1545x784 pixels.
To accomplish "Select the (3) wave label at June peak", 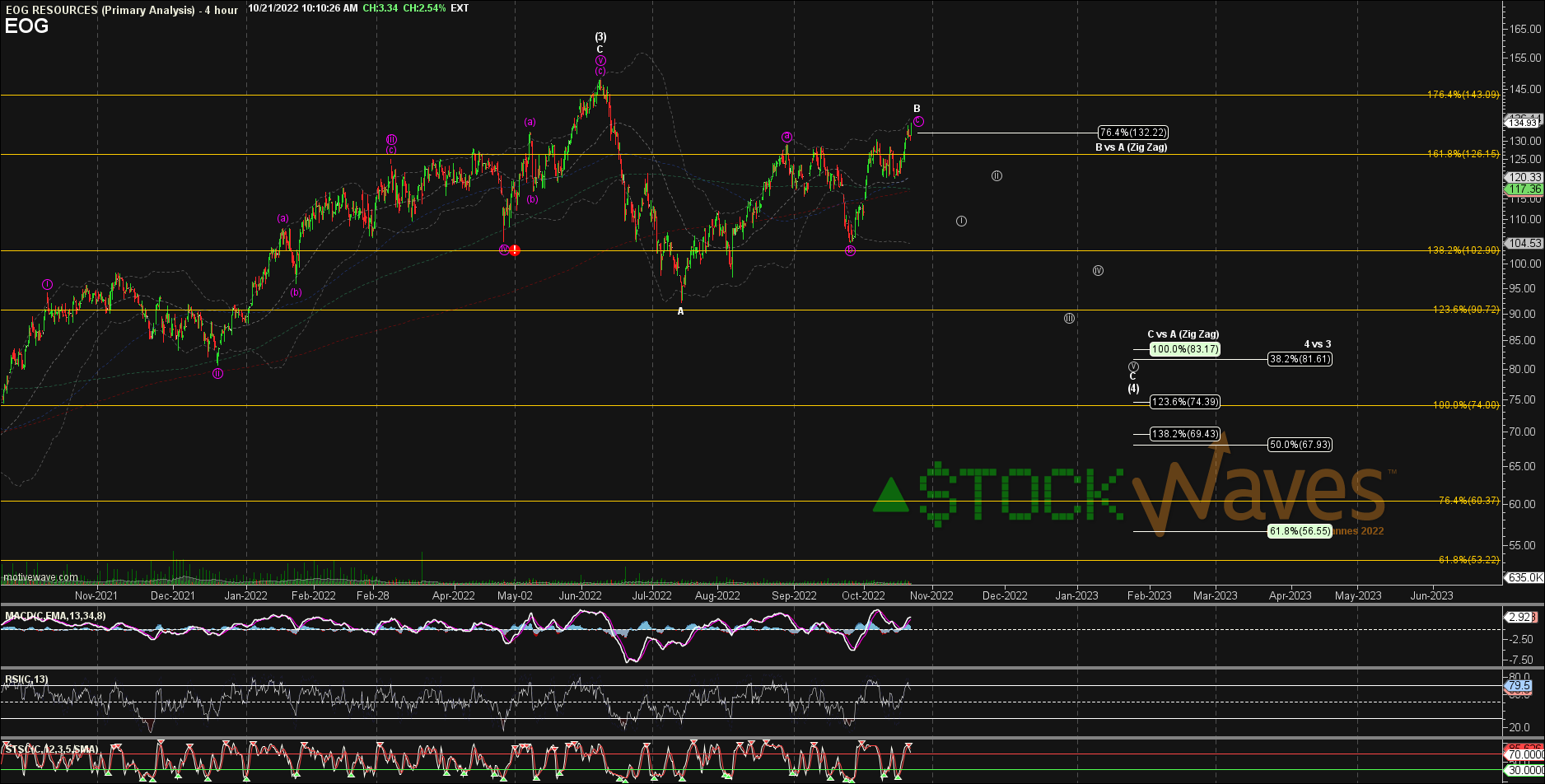I will [600, 37].
